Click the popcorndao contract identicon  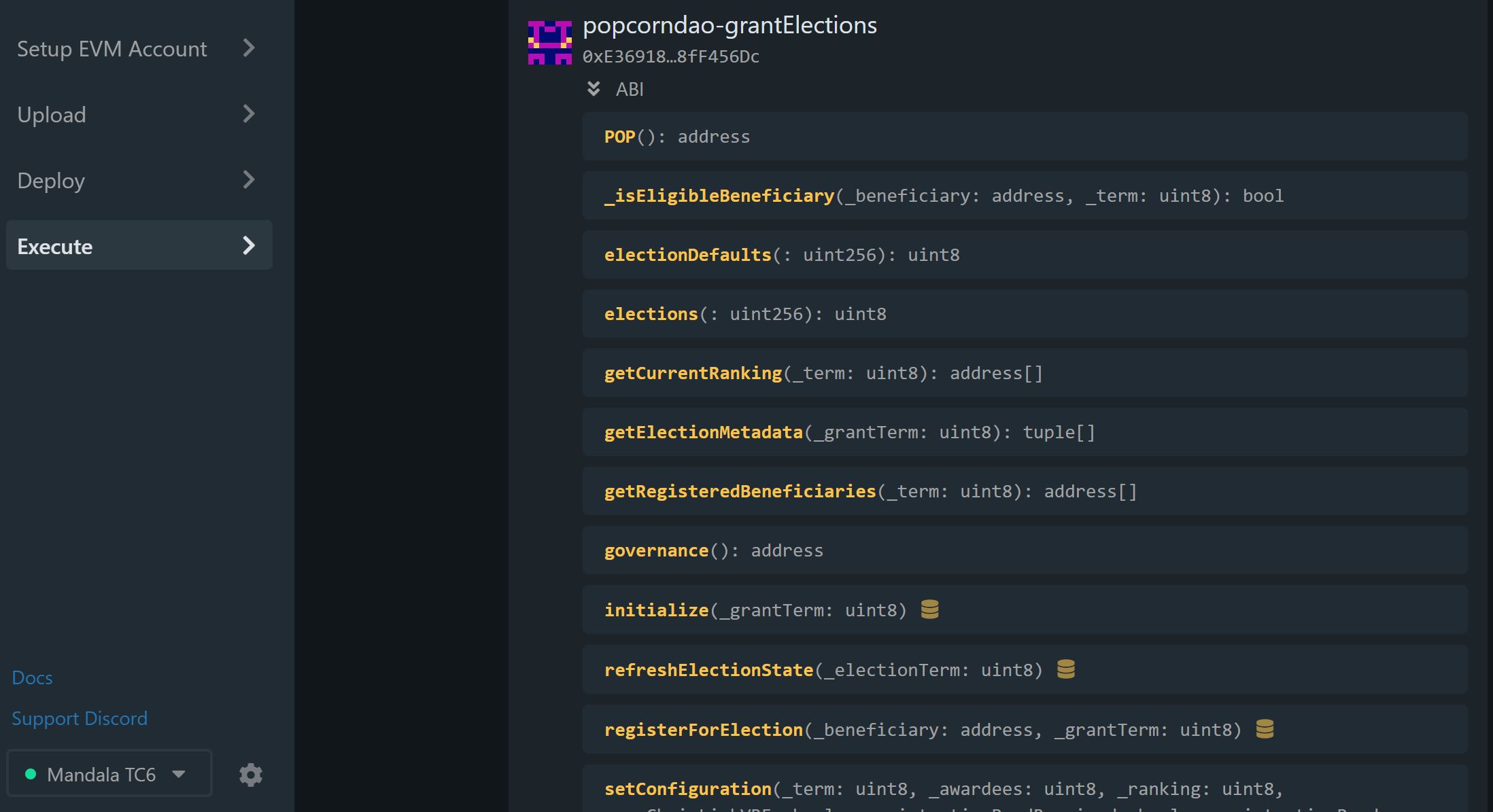pyautogui.click(x=550, y=43)
